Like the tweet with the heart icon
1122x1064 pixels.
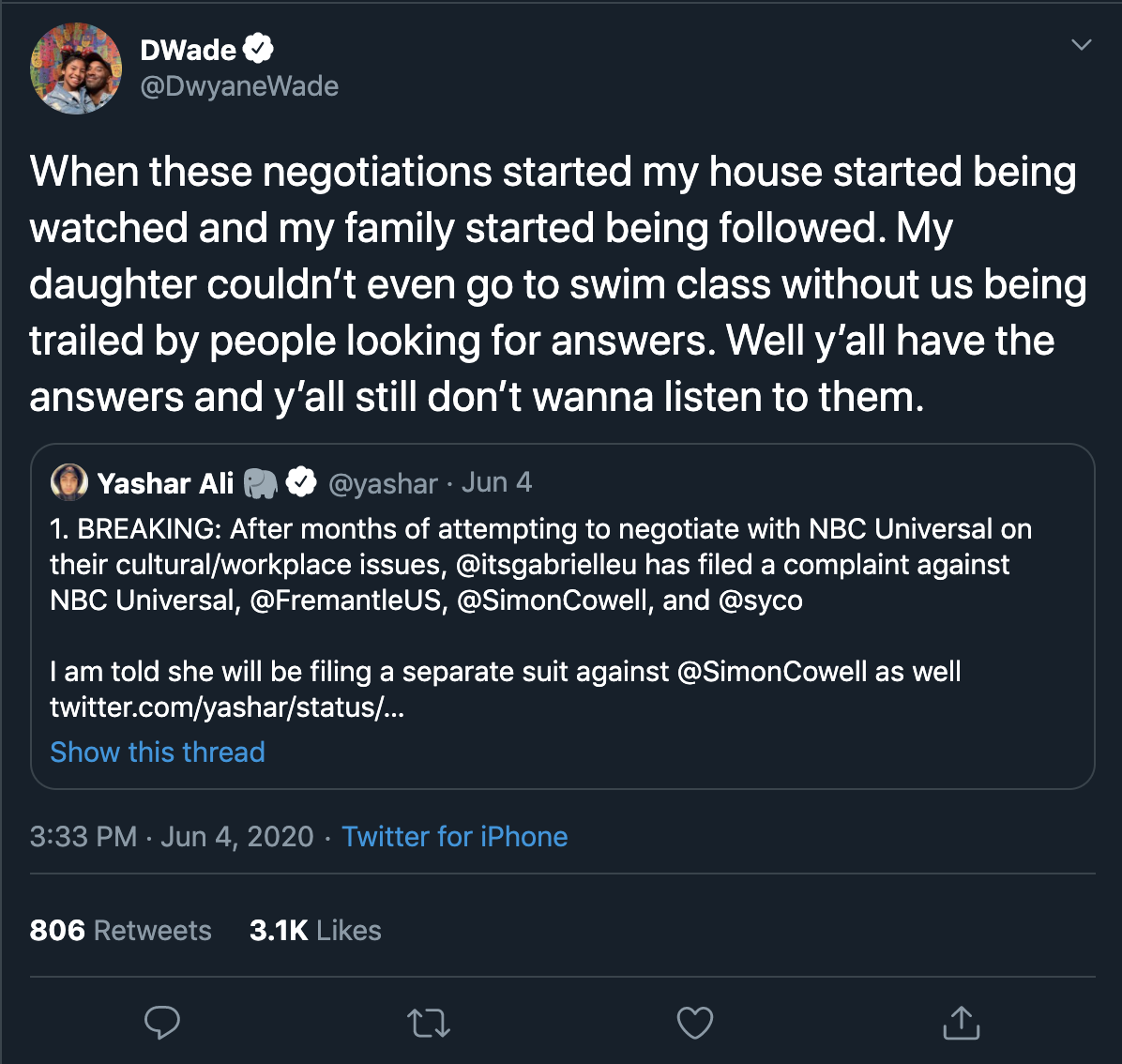695,1023
